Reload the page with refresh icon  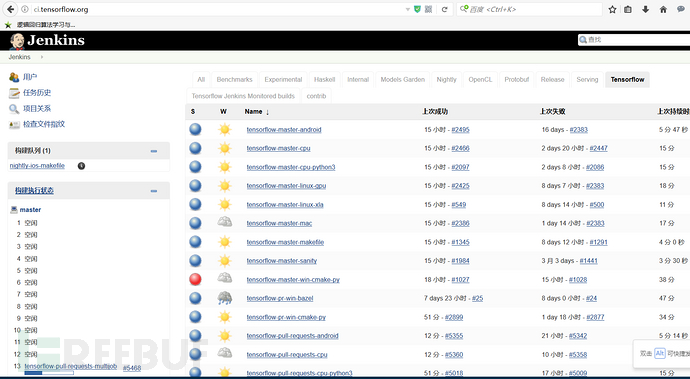[444, 9]
